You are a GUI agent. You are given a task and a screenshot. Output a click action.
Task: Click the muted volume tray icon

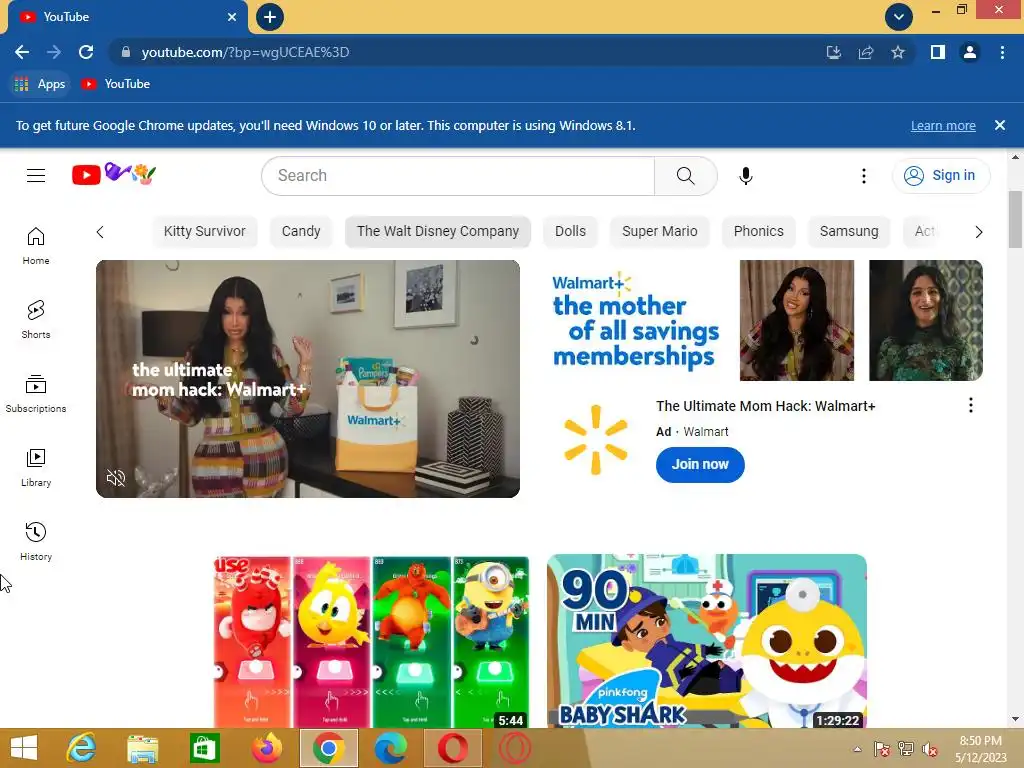930,749
